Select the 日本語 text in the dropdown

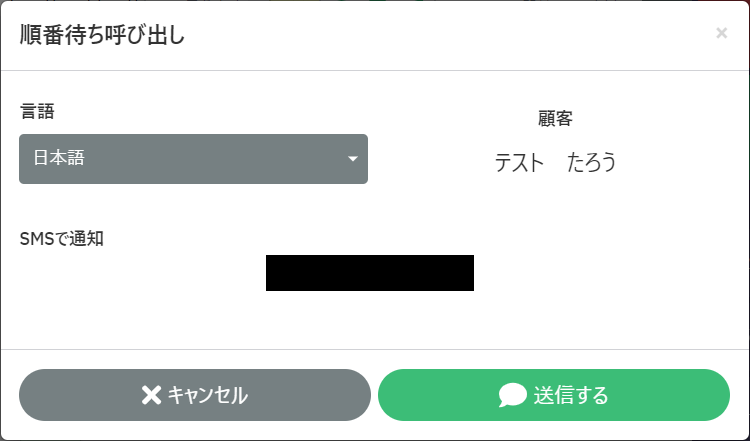[59, 158]
